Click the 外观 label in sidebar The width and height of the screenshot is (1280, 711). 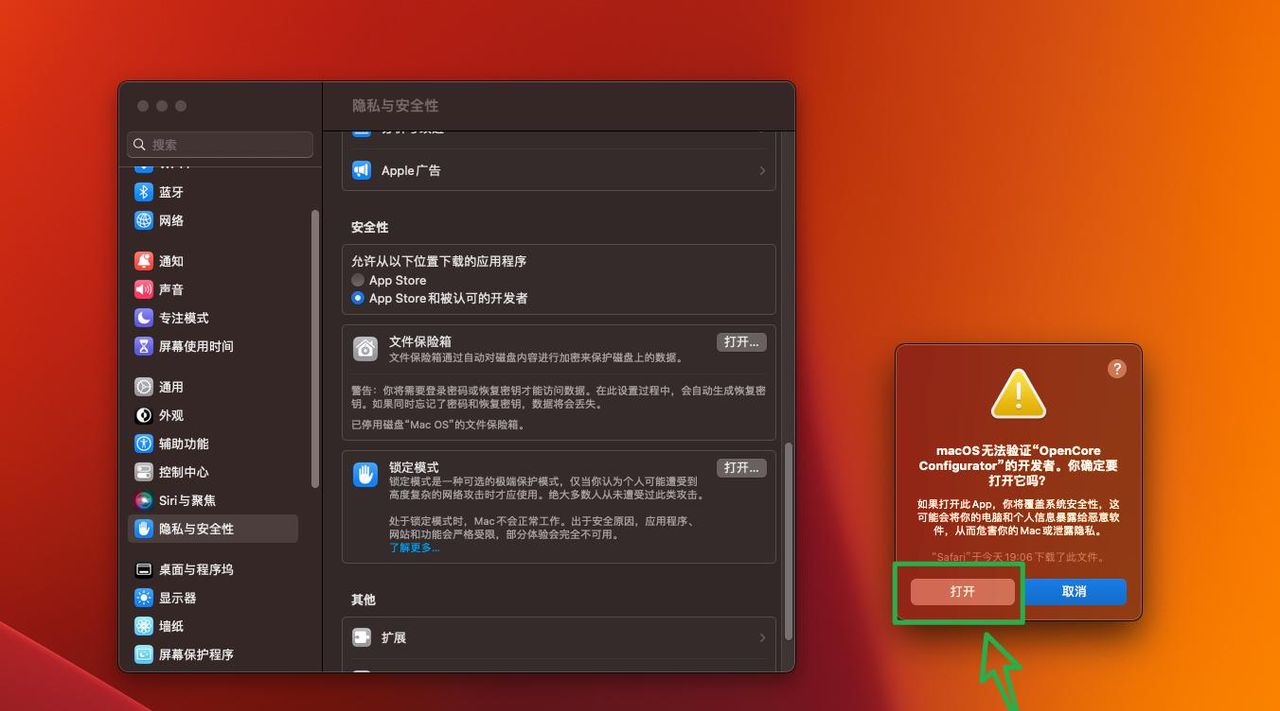(171, 415)
